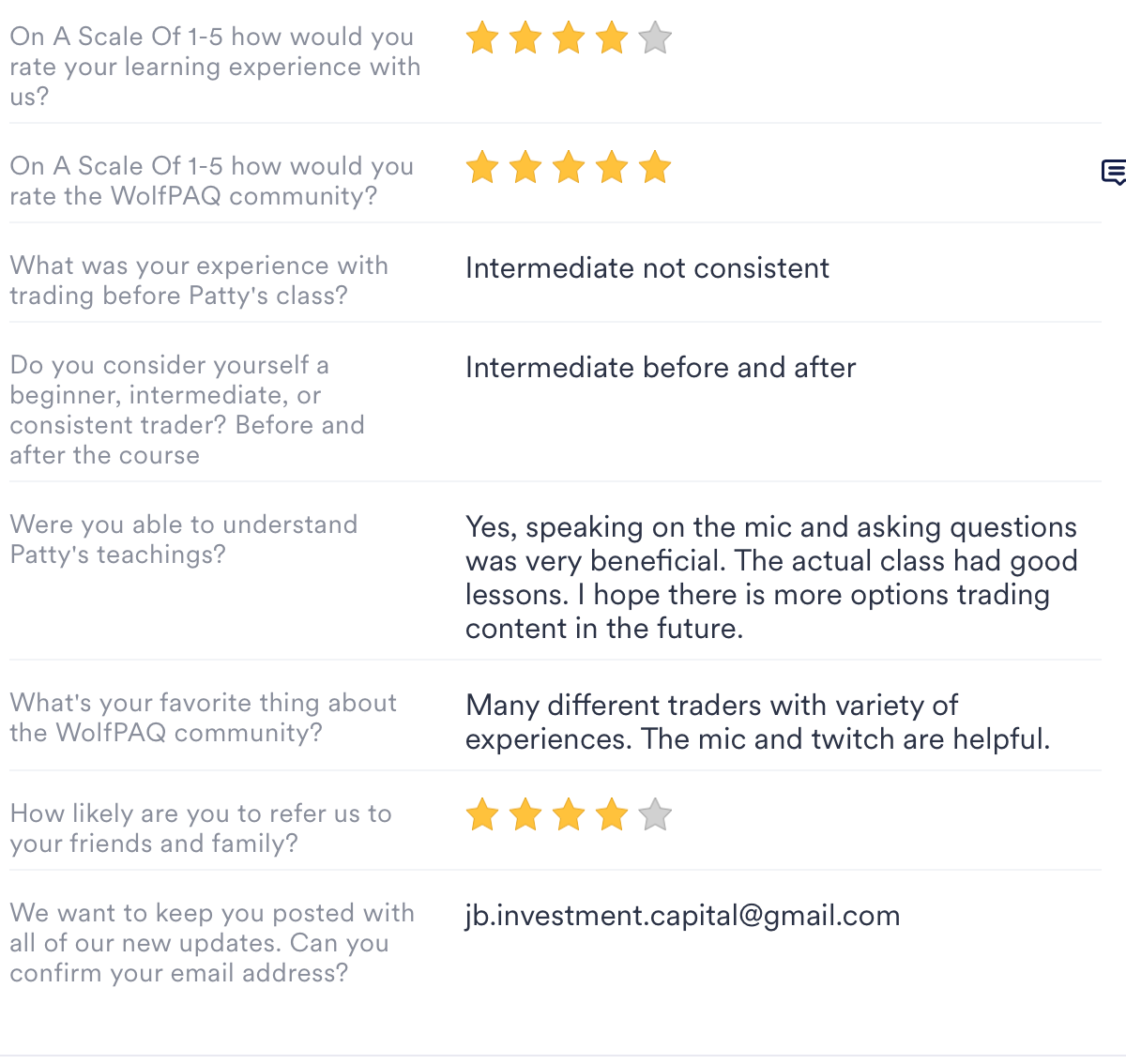Click the question about Patty's teachings

(184, 540)
